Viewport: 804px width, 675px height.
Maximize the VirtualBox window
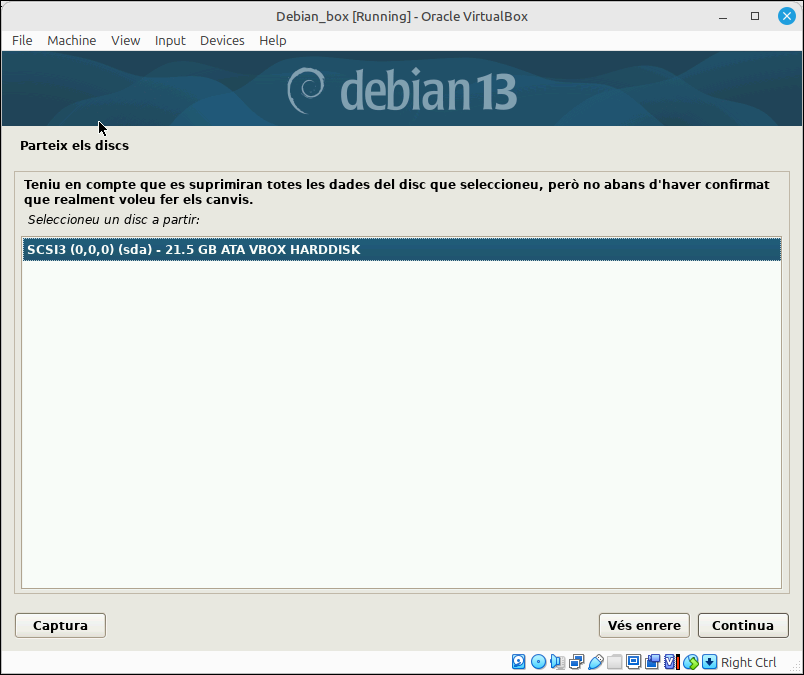(x=755, y=16)
